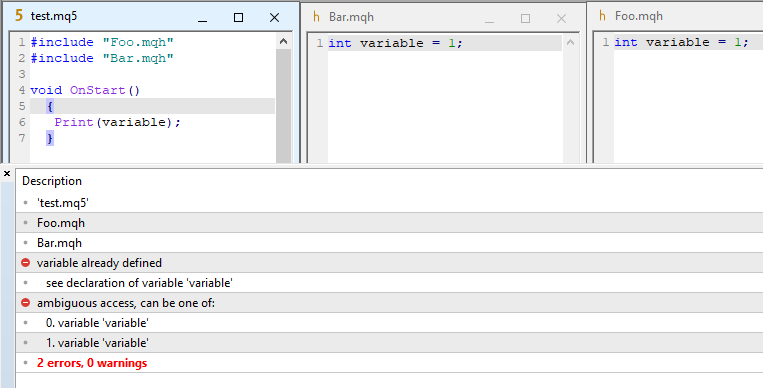This screenshot has height=388, width=763.
Task: Click red error icon for 'variable already defined'
Action: [x=26, y=263]
